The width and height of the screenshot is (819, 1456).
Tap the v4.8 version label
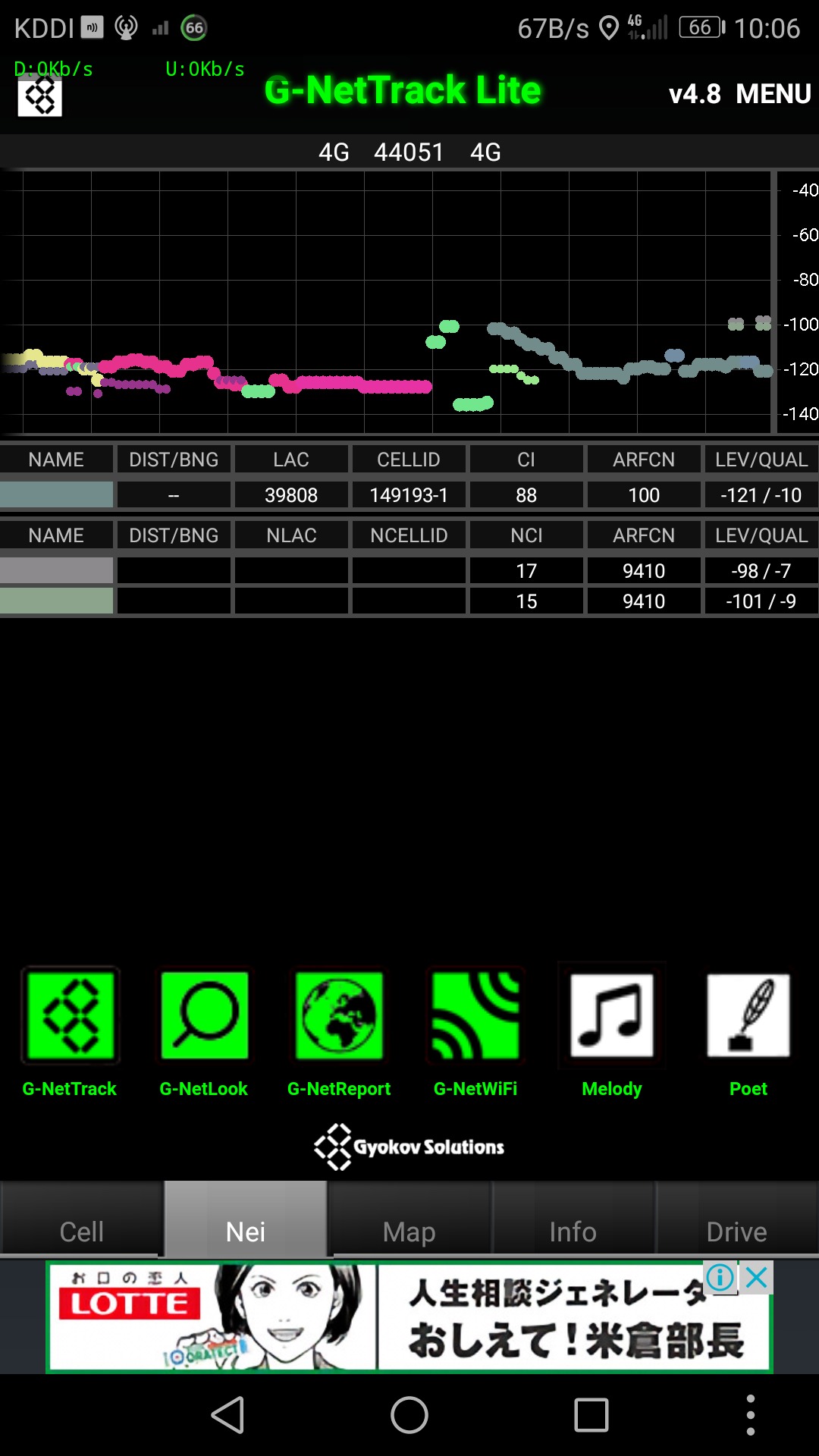(x=695, y=94)
